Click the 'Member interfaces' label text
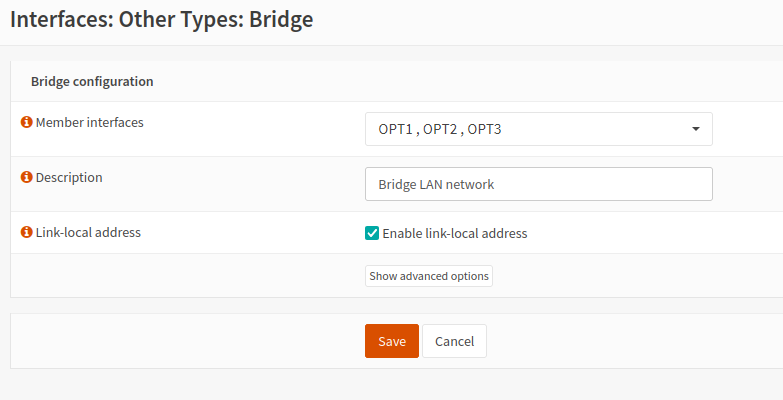Screen dimensions: 783x400 coord(89,122)
